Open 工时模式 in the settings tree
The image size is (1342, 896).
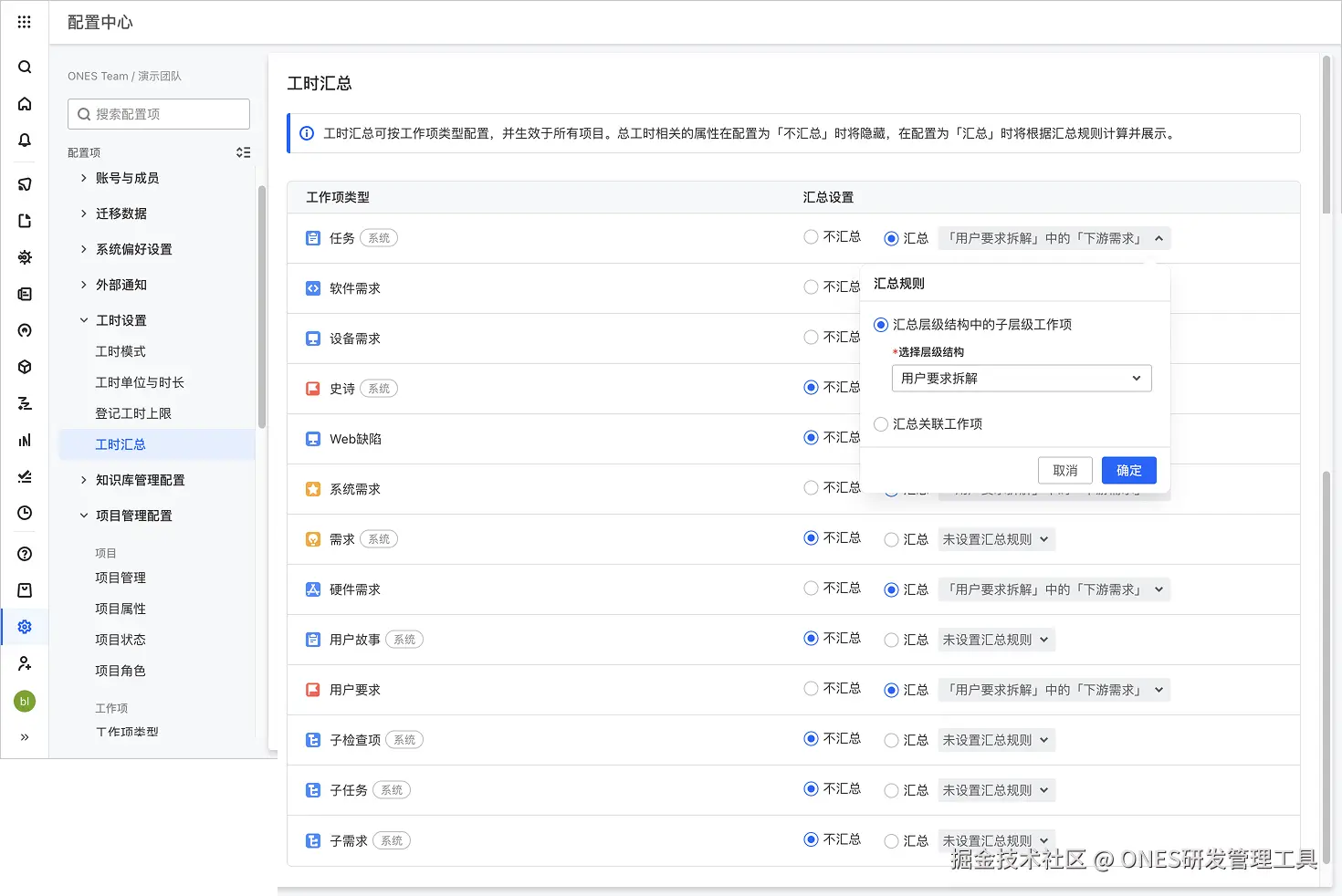121,351
